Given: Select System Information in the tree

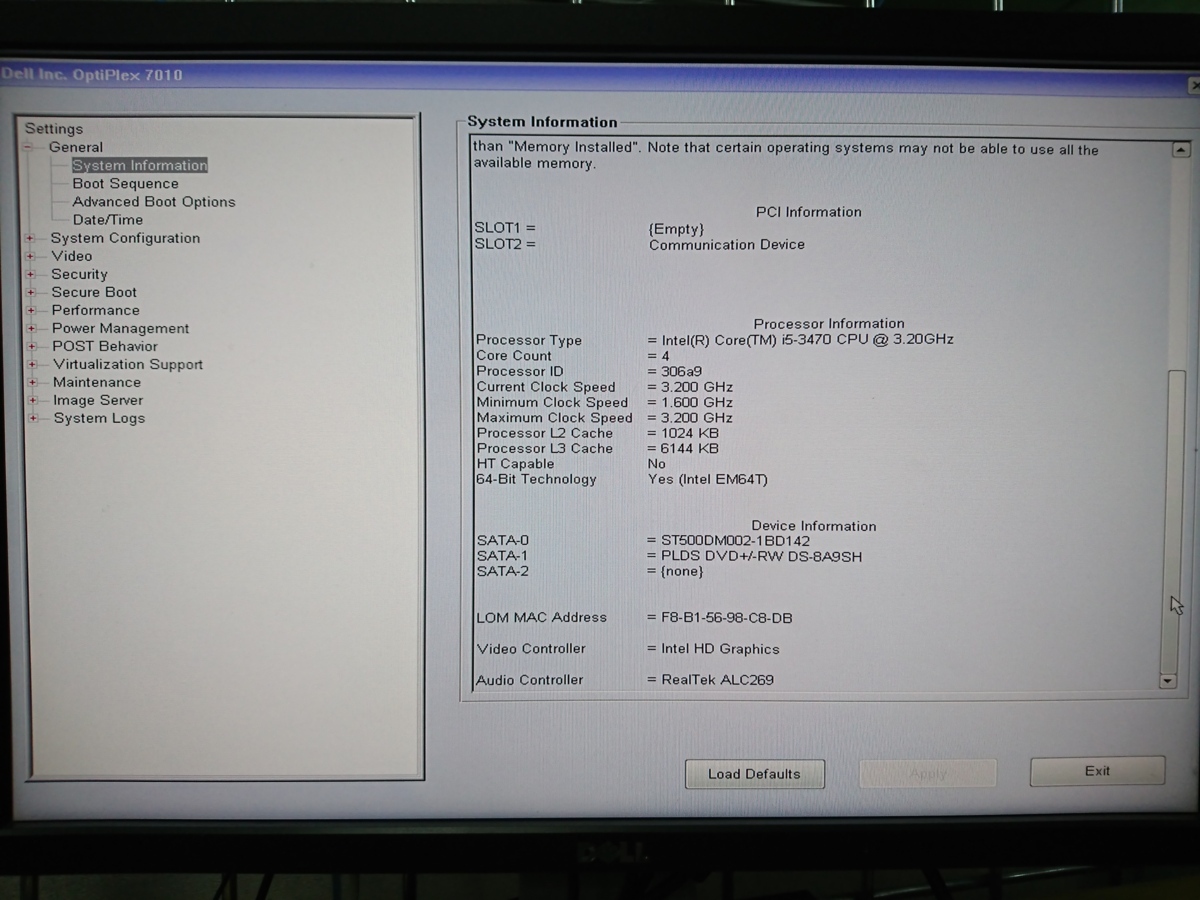Looking at the screenshot, I should pos(140,165).
